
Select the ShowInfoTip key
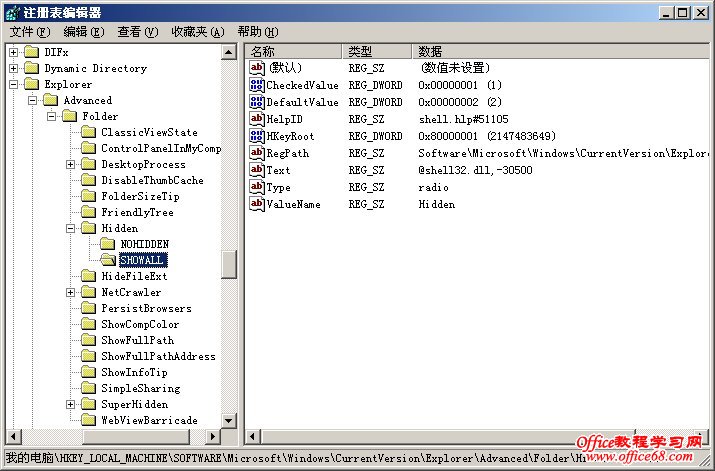pos(134,373)
